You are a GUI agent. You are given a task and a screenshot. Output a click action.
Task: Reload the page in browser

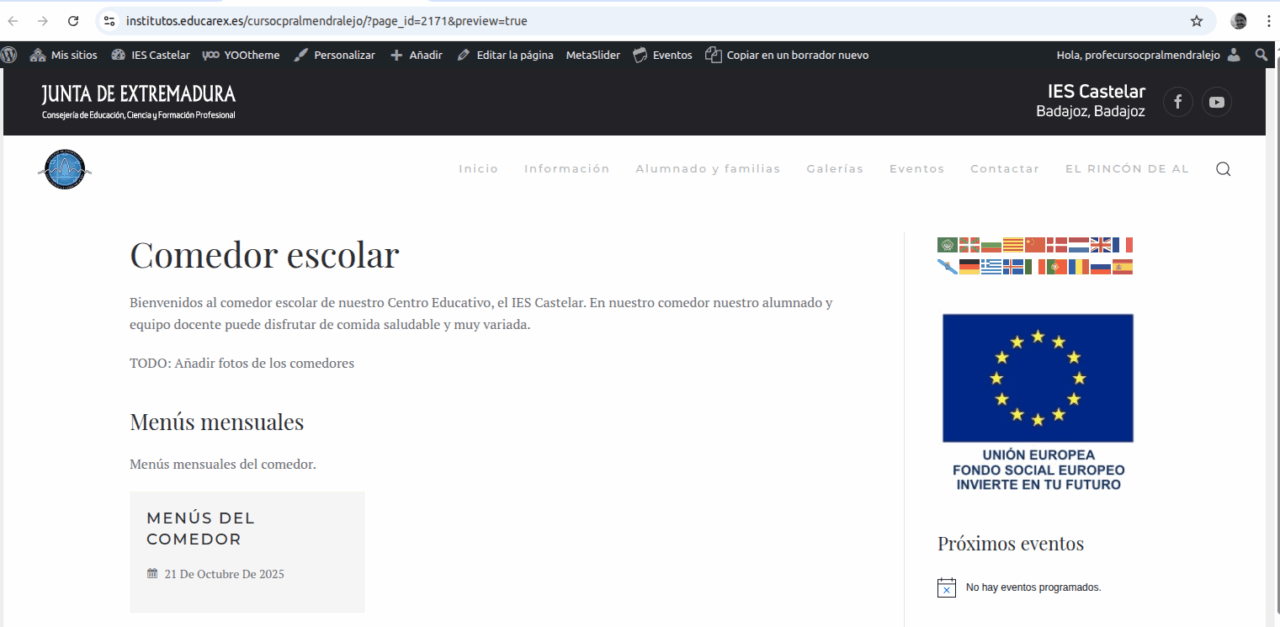(x=73, y=21)
